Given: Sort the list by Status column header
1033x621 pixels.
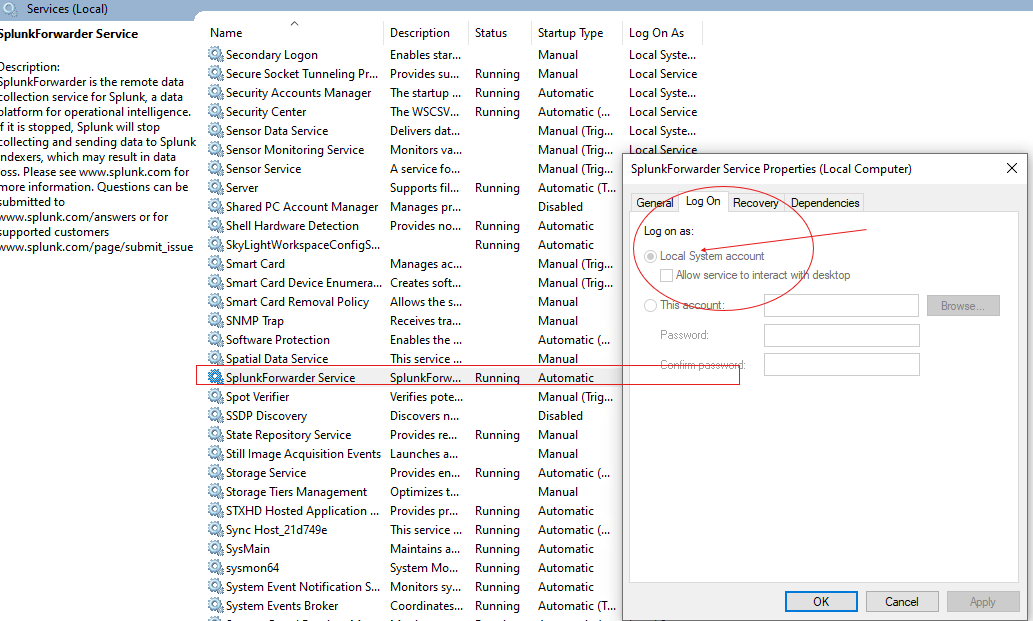Looking at the screenshot, I should click(491, 33).
